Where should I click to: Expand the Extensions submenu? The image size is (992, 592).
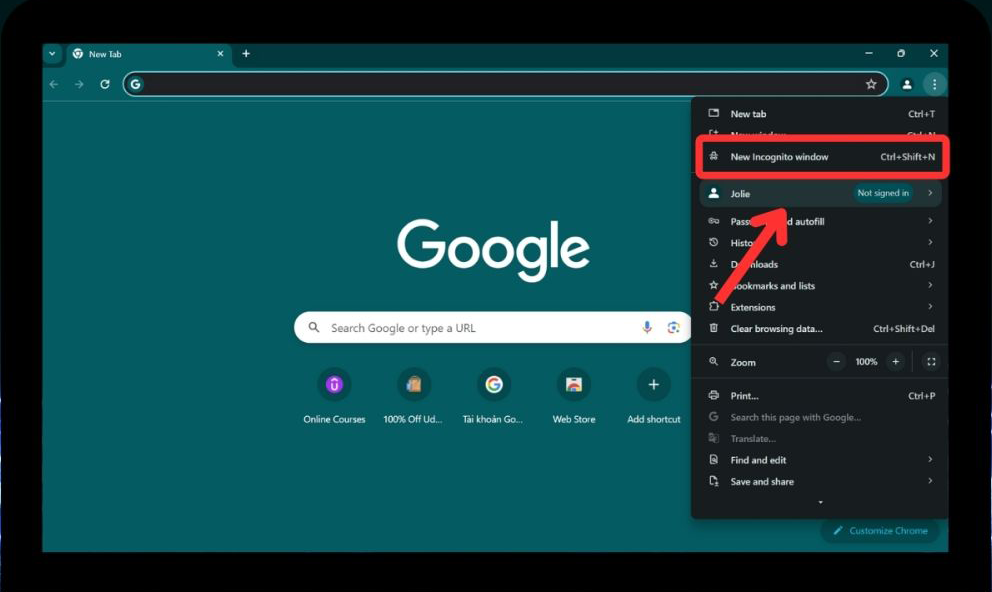[x=821, y=307]
